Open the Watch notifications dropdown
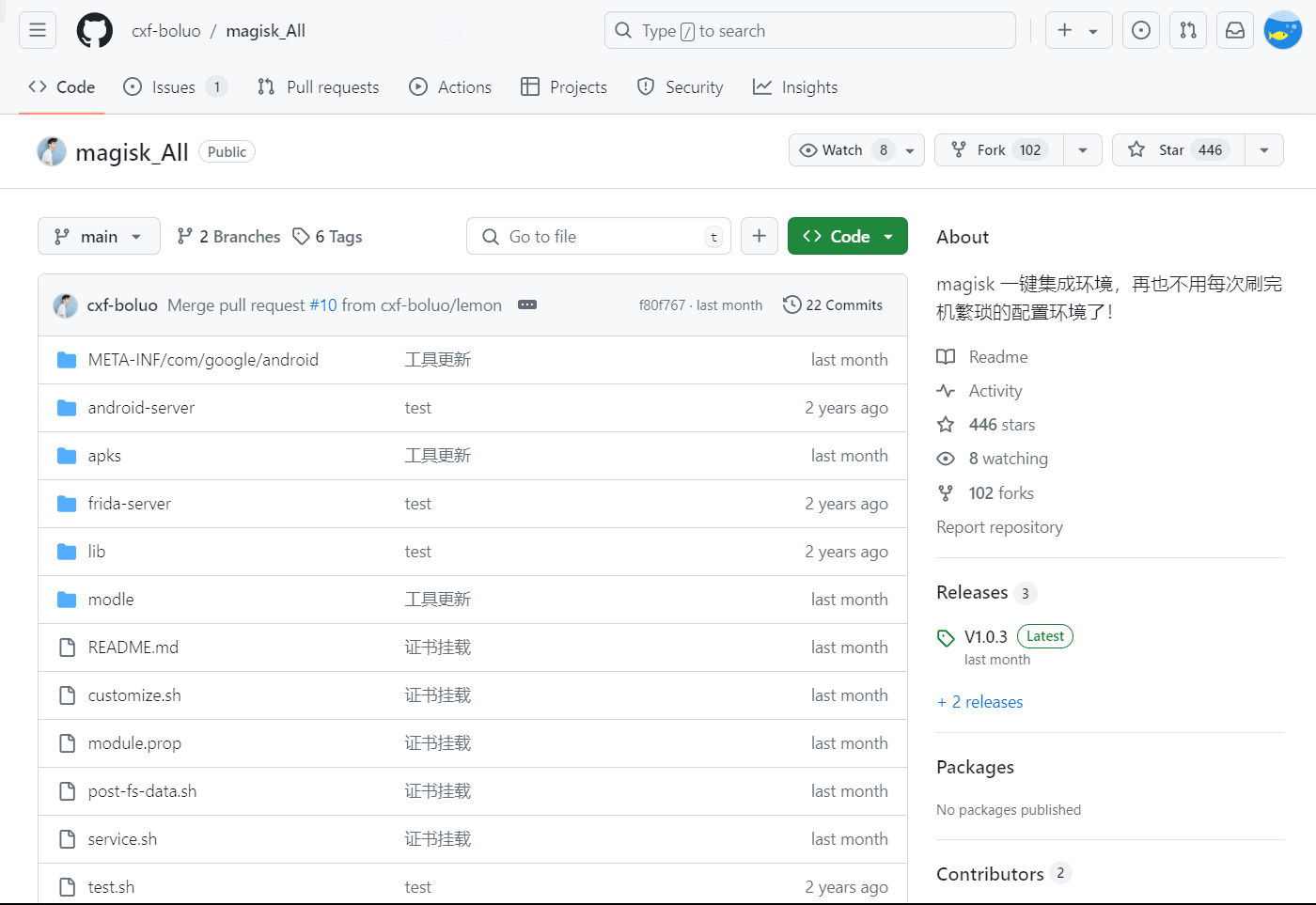This screenshot has width=1316, height=905. [856, 150]
